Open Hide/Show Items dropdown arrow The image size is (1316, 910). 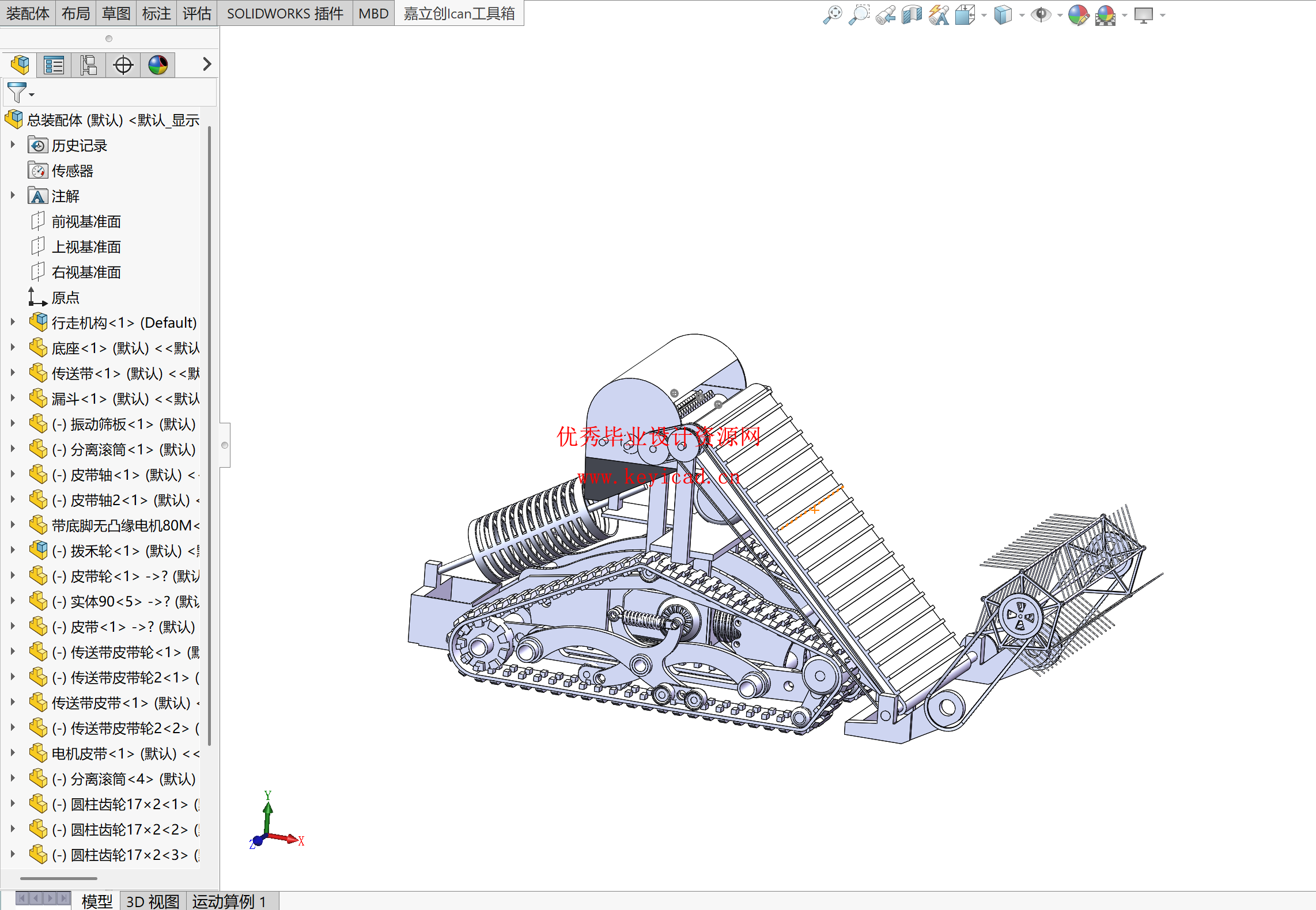tap(1060, 16)
